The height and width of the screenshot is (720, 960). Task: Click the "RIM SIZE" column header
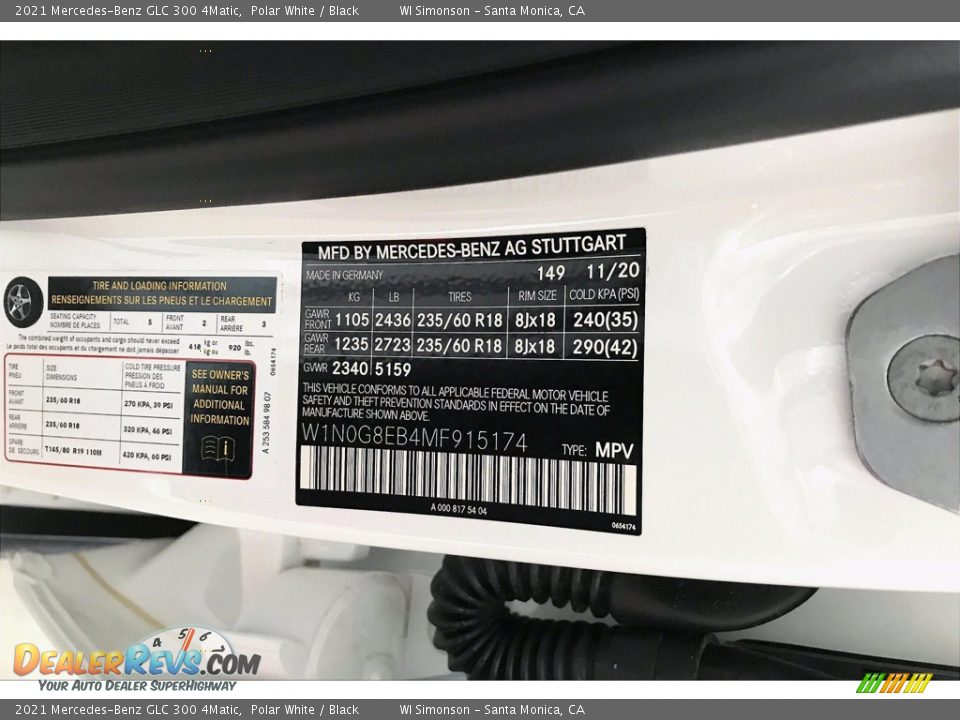(x=538, y=296)
